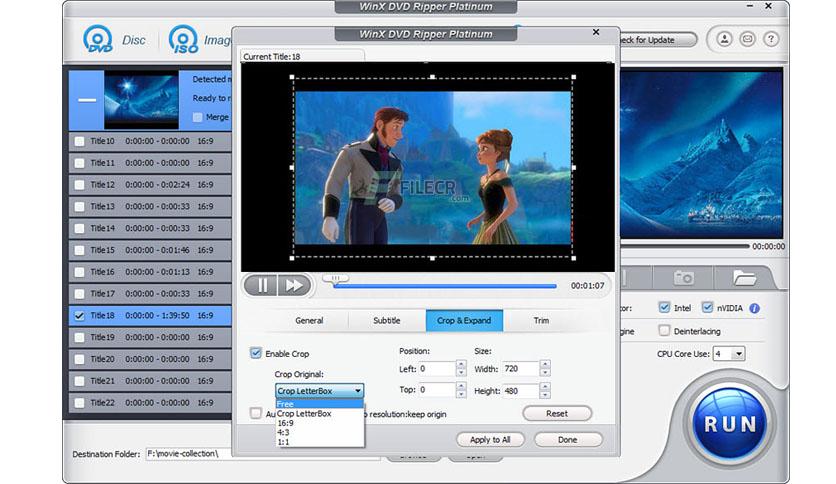
Task: Click the Apply to All button
Action: tap(490, 440)
